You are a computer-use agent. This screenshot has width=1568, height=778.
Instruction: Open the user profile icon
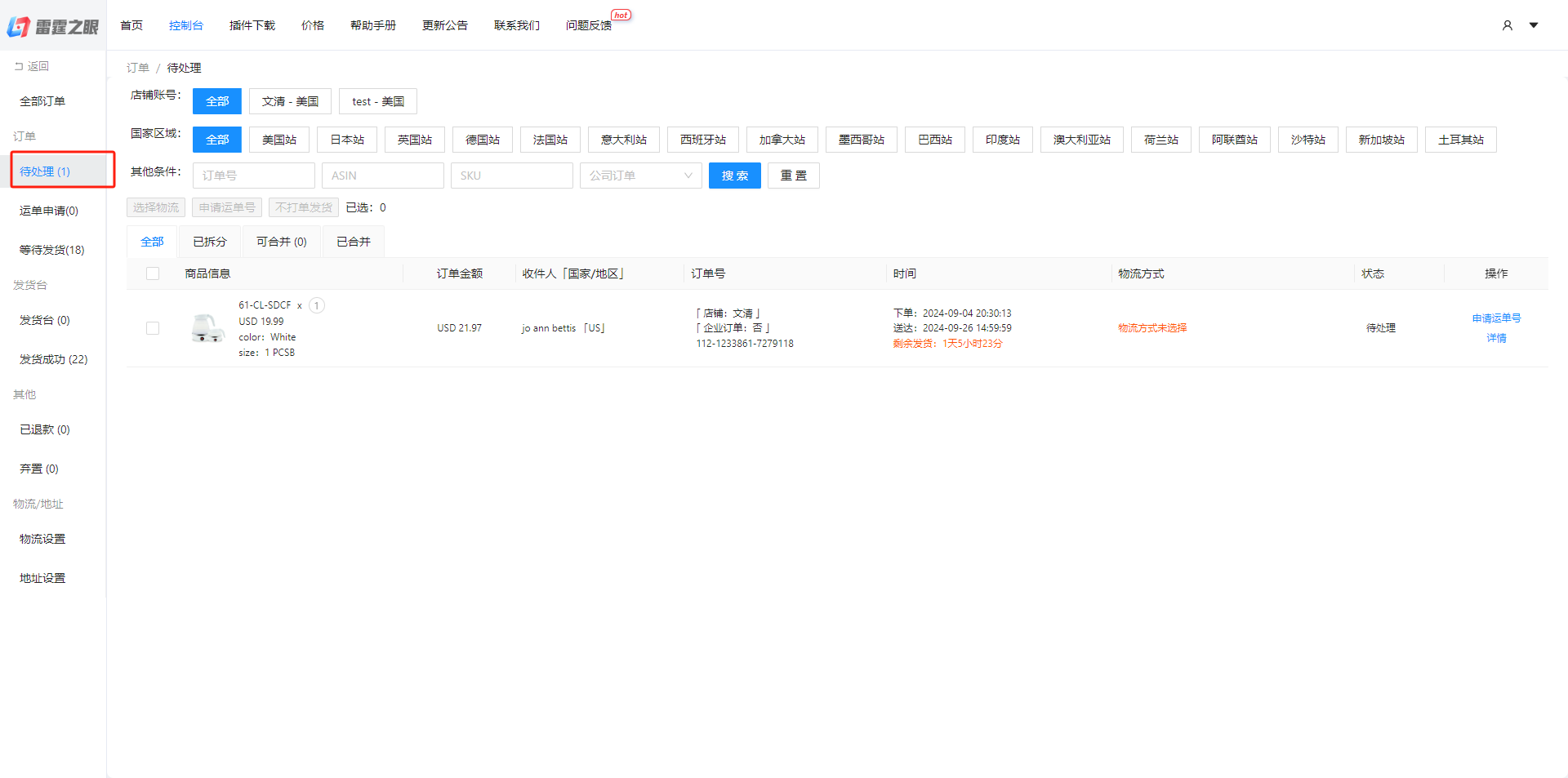click(1507, 25)
